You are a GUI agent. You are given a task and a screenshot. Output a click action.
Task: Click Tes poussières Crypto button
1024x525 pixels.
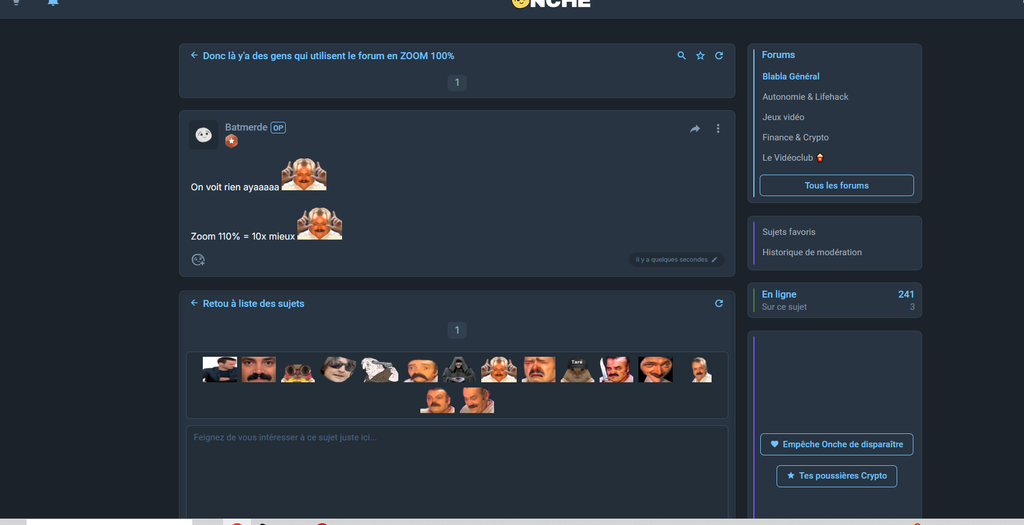837,476
